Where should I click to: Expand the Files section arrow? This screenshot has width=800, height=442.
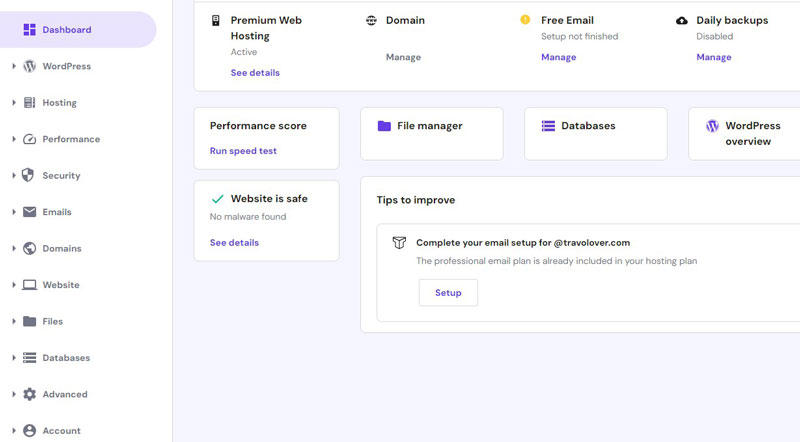tap(13, 321)
